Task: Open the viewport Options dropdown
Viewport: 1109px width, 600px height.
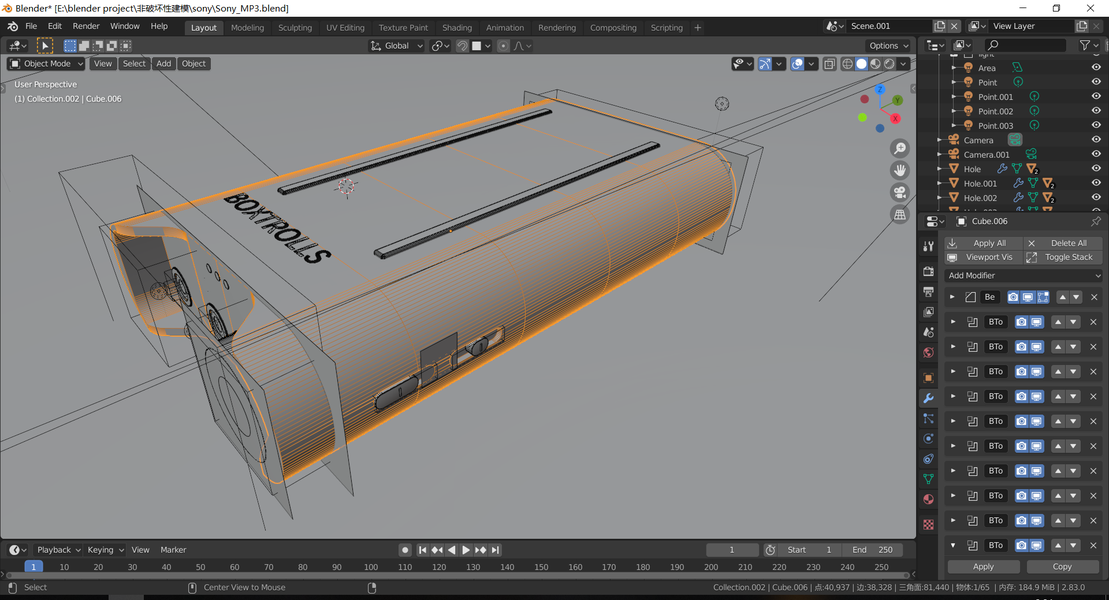Action: click(x=888, y=45)
